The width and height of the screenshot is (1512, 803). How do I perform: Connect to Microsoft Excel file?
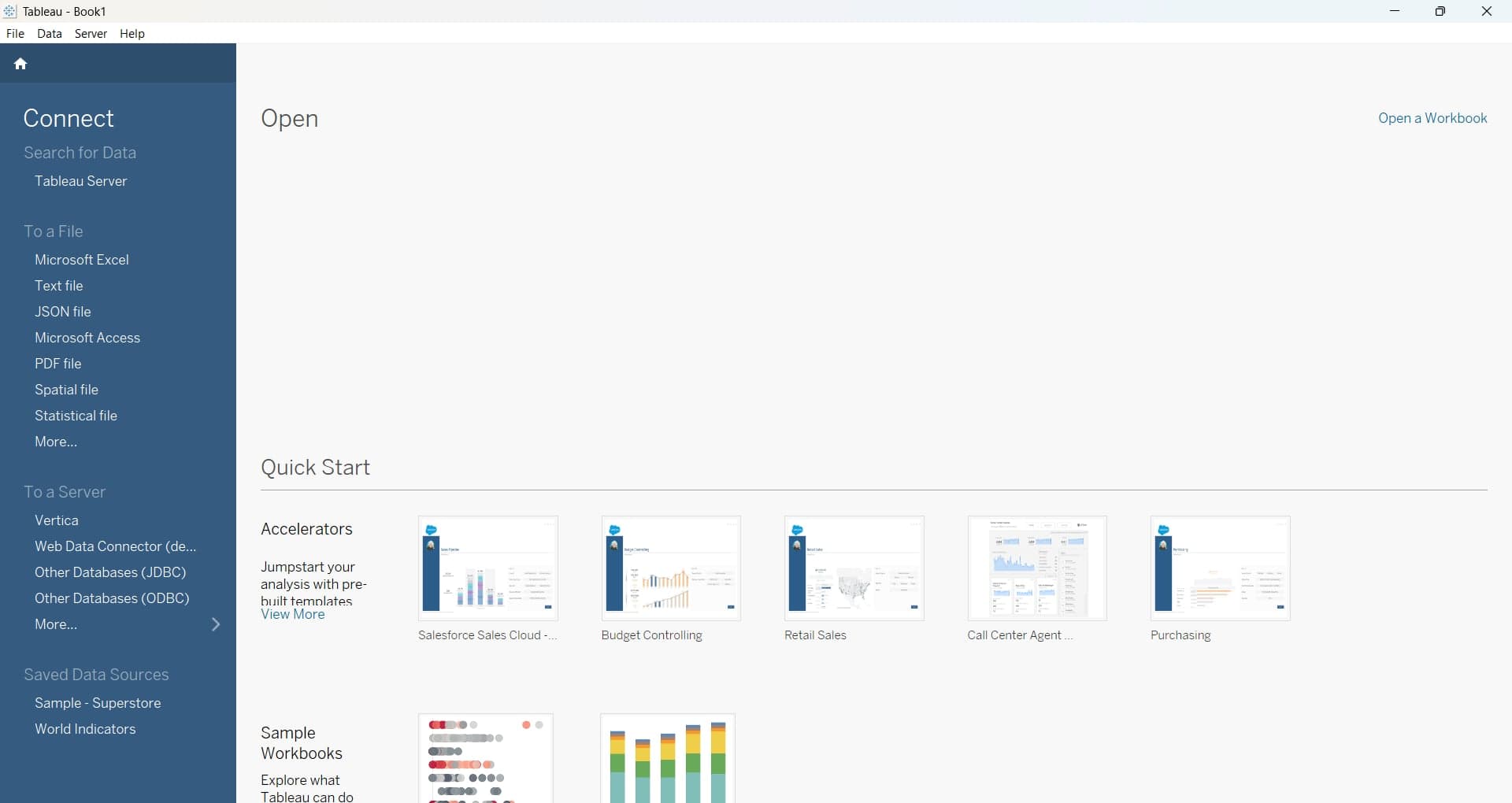click(x=82, y=260)
